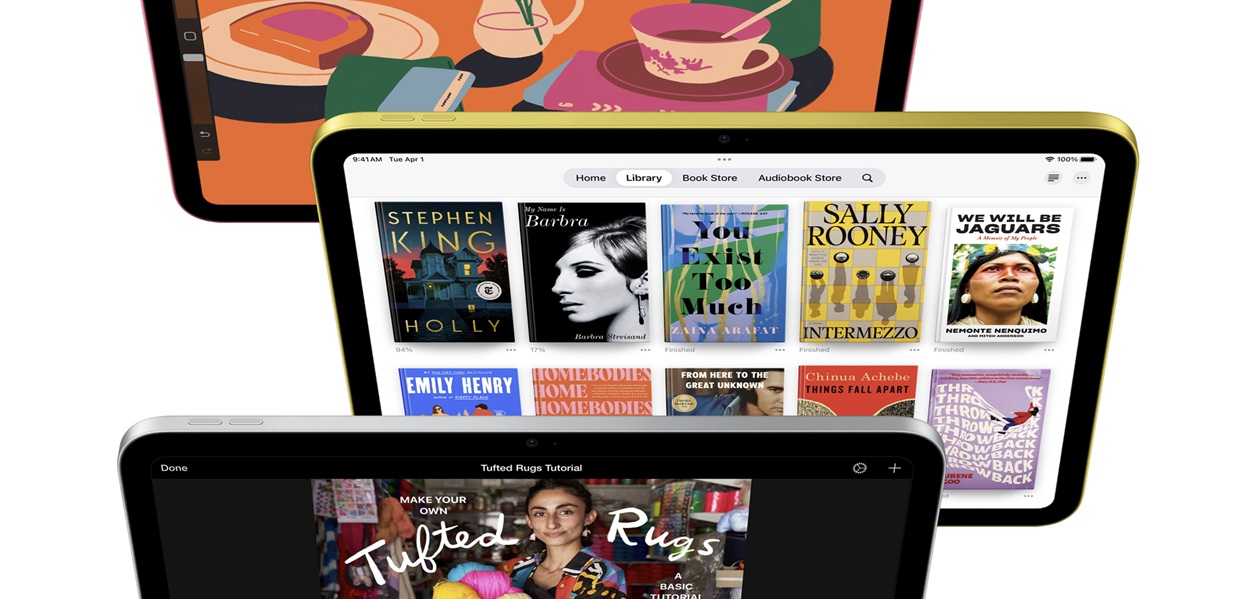Open You Exist Too Much book cover
The image size is (1250, 599).
725,273
